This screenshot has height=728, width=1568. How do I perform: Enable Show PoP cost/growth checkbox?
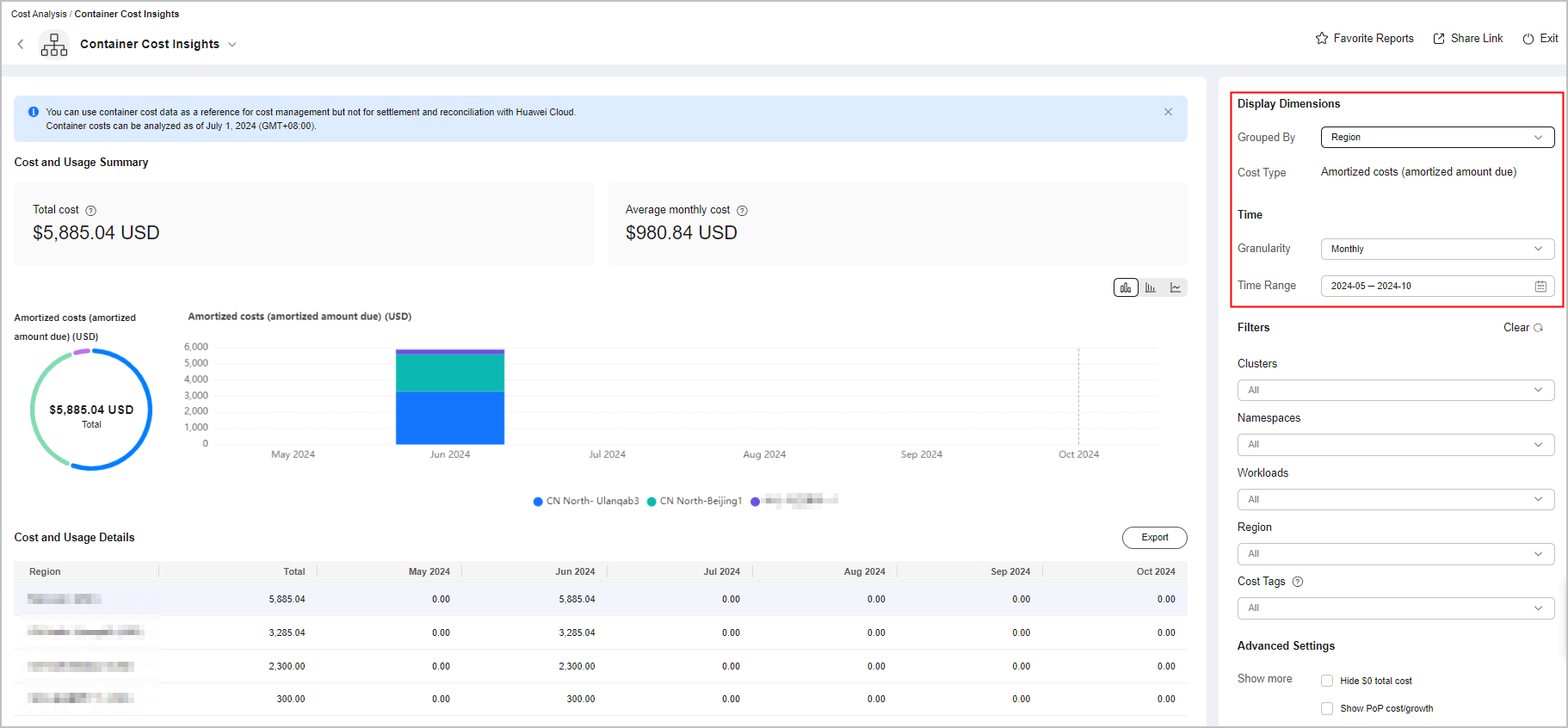[x=1327, y=708]
